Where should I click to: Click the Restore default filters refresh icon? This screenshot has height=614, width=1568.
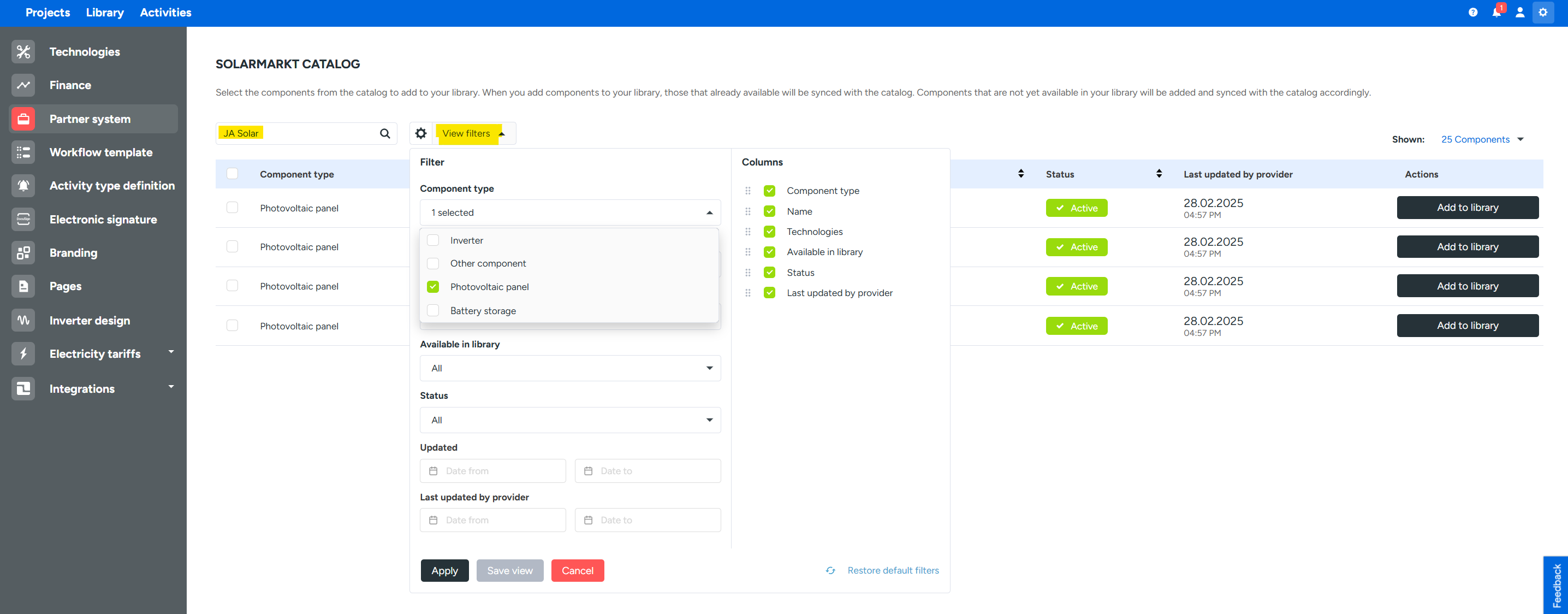830,571
